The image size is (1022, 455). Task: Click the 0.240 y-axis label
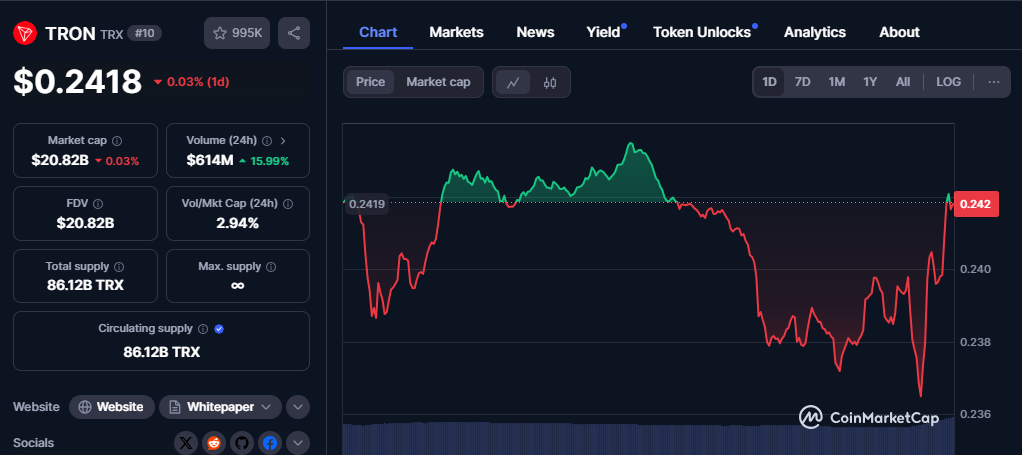pos(975,269)
